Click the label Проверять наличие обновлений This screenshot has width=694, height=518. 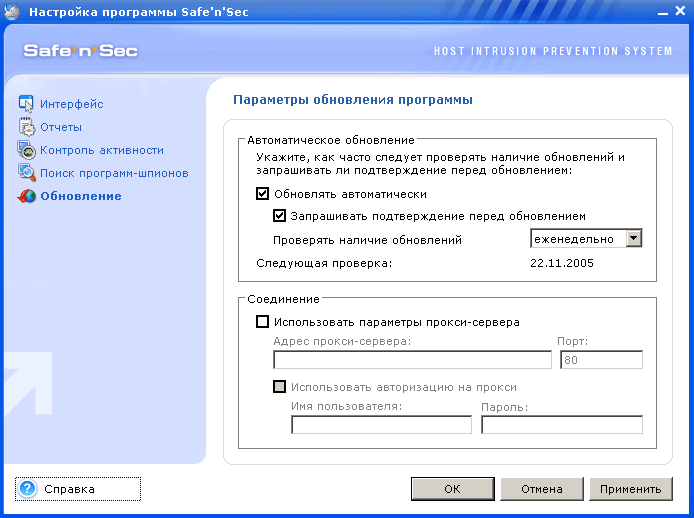click(367, 240)
